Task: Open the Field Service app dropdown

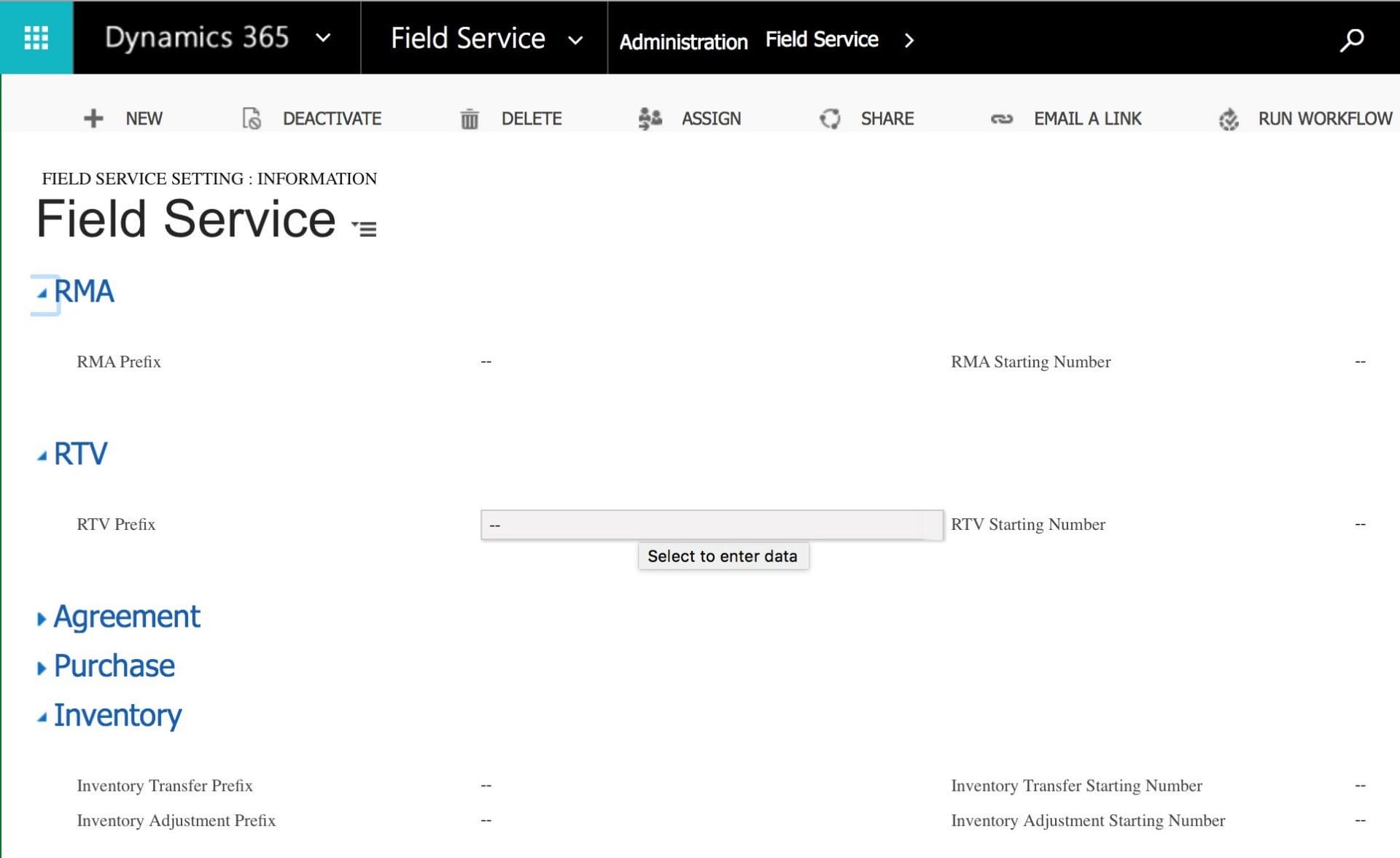Action: pyautogui.click(x=575, y=39)
